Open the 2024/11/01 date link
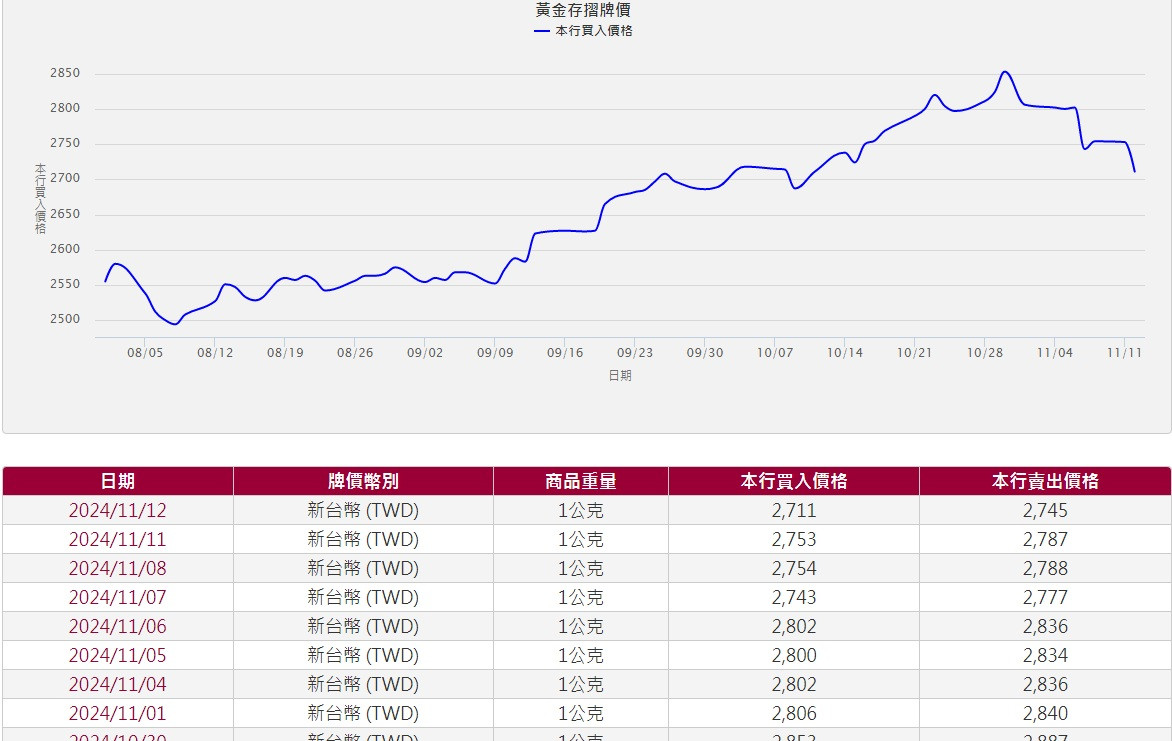This screenshot has height=741, width=1172. 117,714
